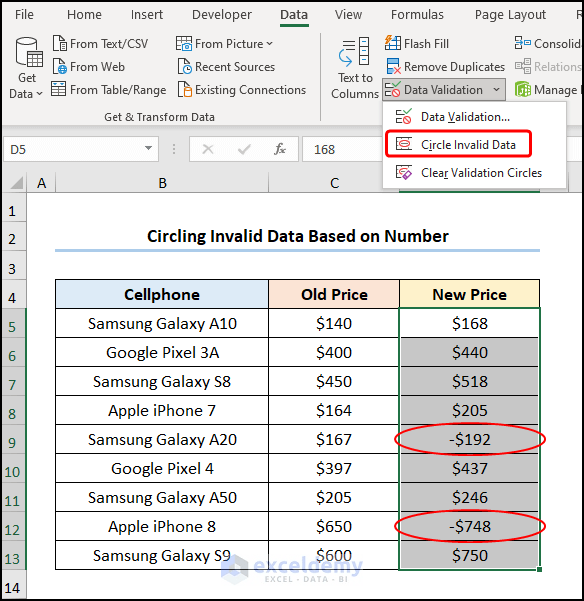Open the Data ribbon tab

point(294,15)
